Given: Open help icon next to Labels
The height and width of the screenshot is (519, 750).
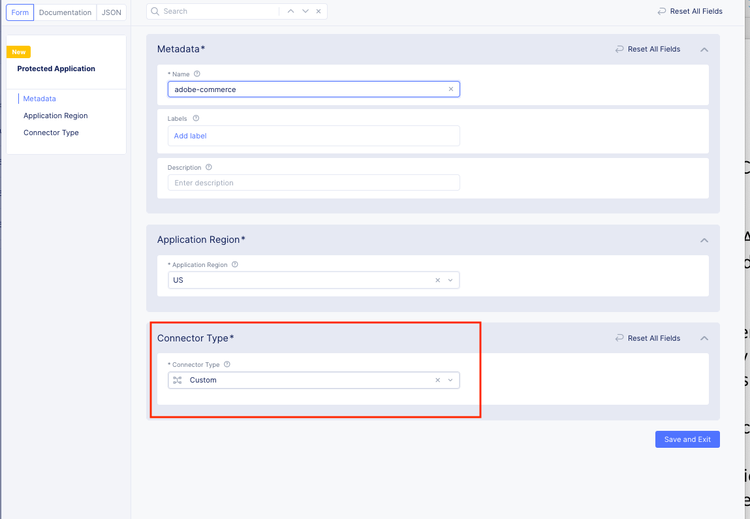Looking at the screenshot, I should coord(196,118).
